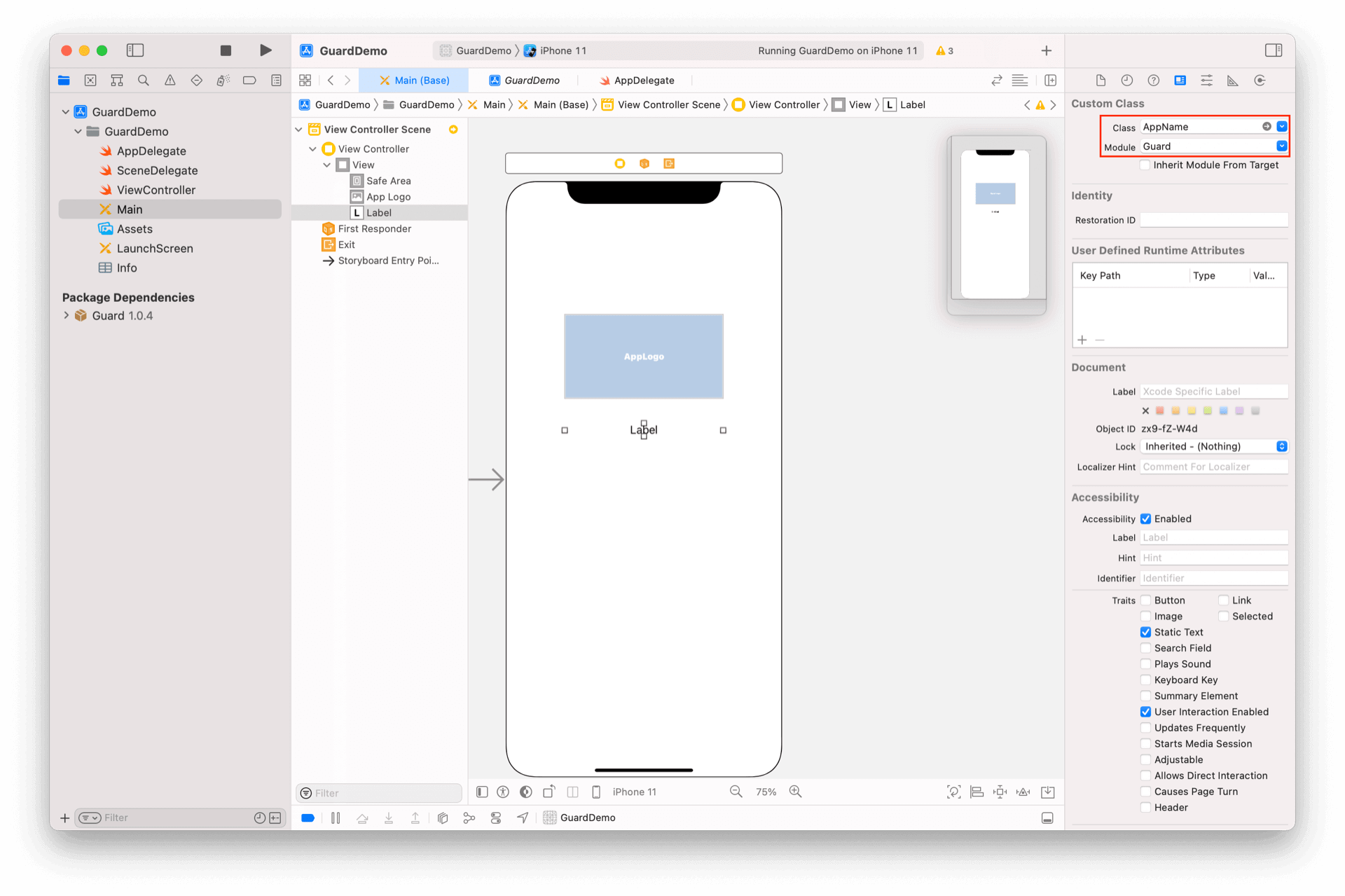Pick the red document label color
Viewport: 1345px width, 896px height.
[x=1160, y=411]
